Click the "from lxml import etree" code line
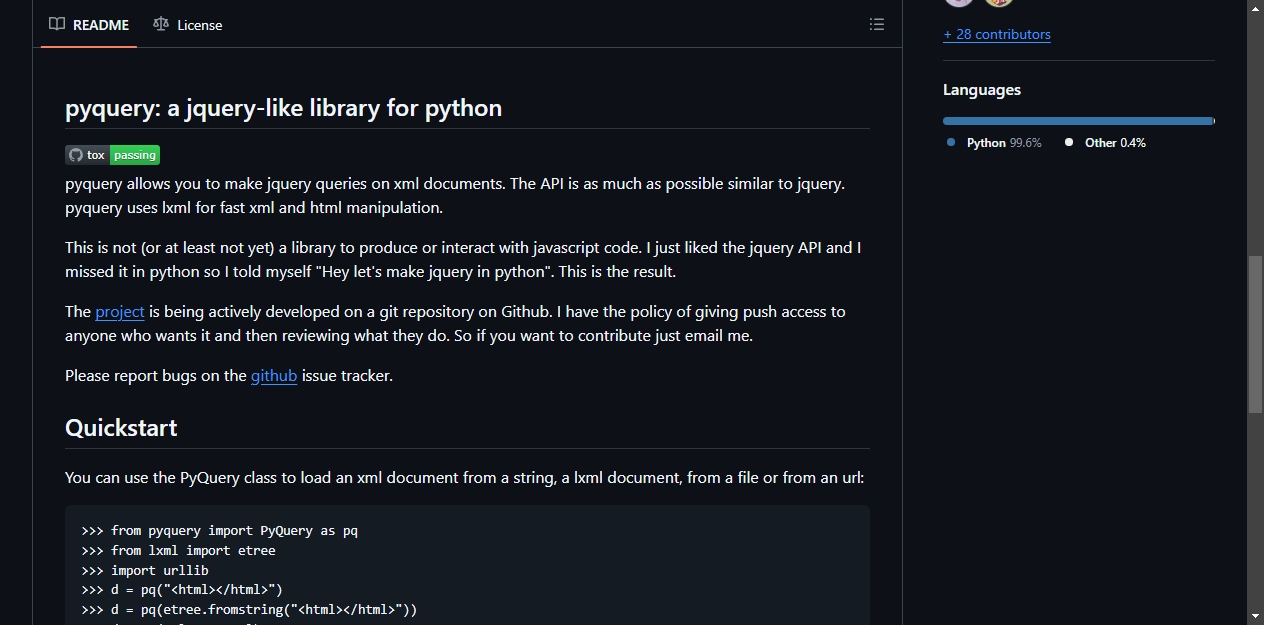Viewport: 1264px width, 625px height. click(x=178, y=551)
